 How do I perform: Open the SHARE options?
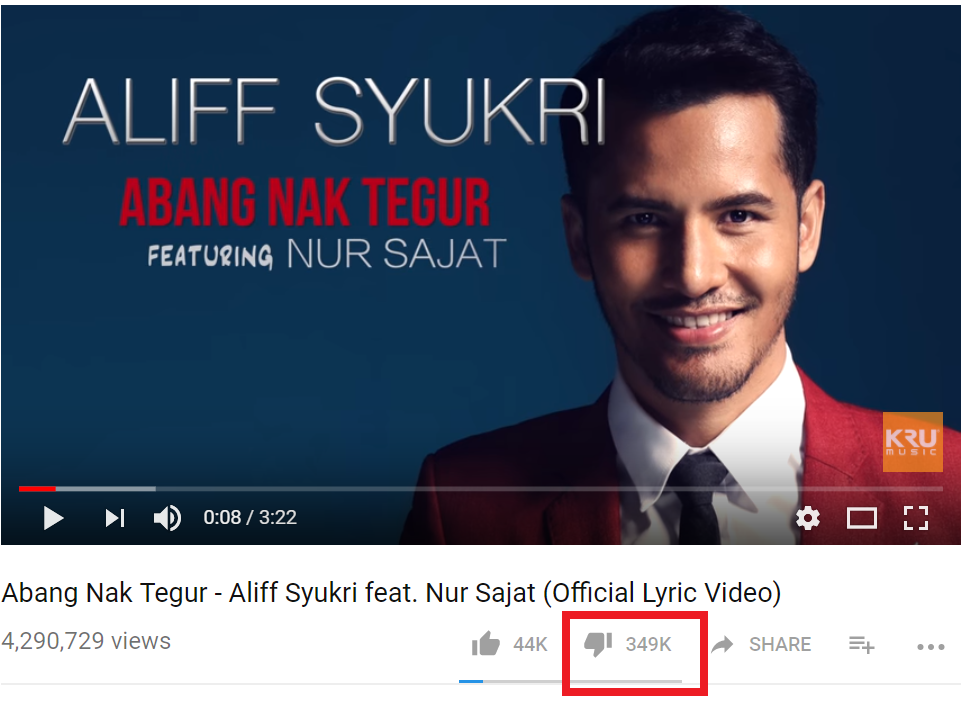click(x=780, y=644)
